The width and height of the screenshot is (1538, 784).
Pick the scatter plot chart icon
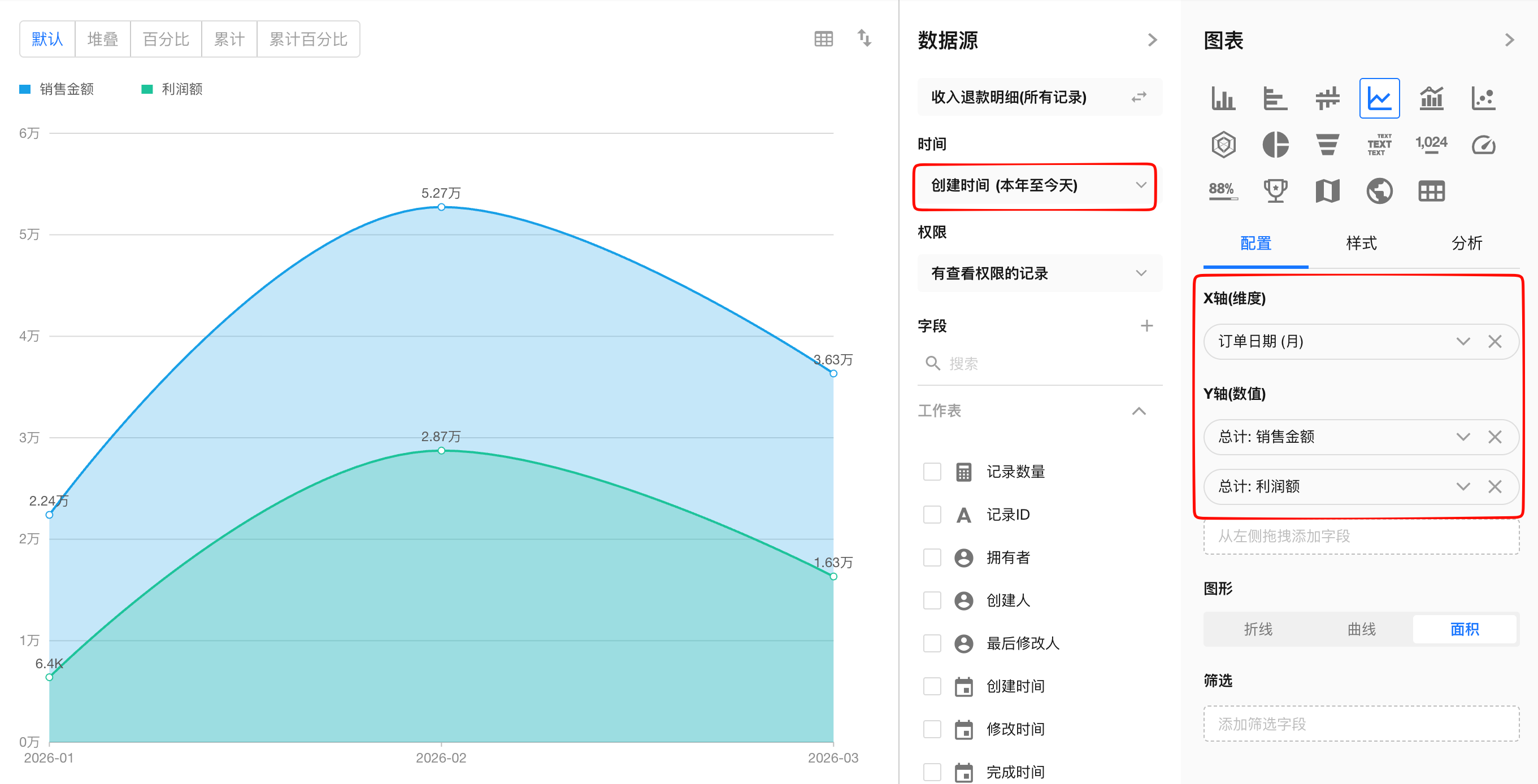[x=1483, y=98]
